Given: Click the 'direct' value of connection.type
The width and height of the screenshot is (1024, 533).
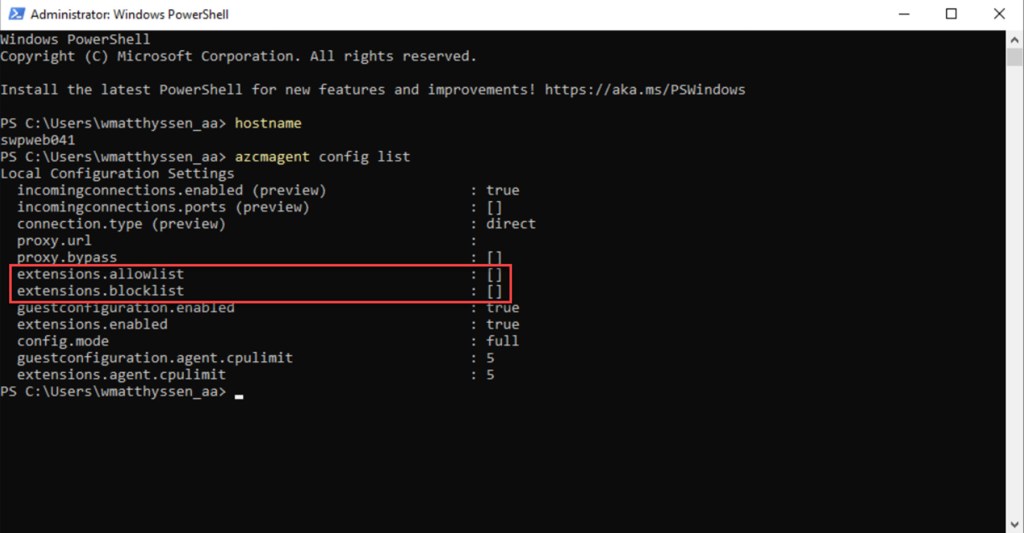Looking at the screenshot, I should pyautogui.click(x=511, y=224).
